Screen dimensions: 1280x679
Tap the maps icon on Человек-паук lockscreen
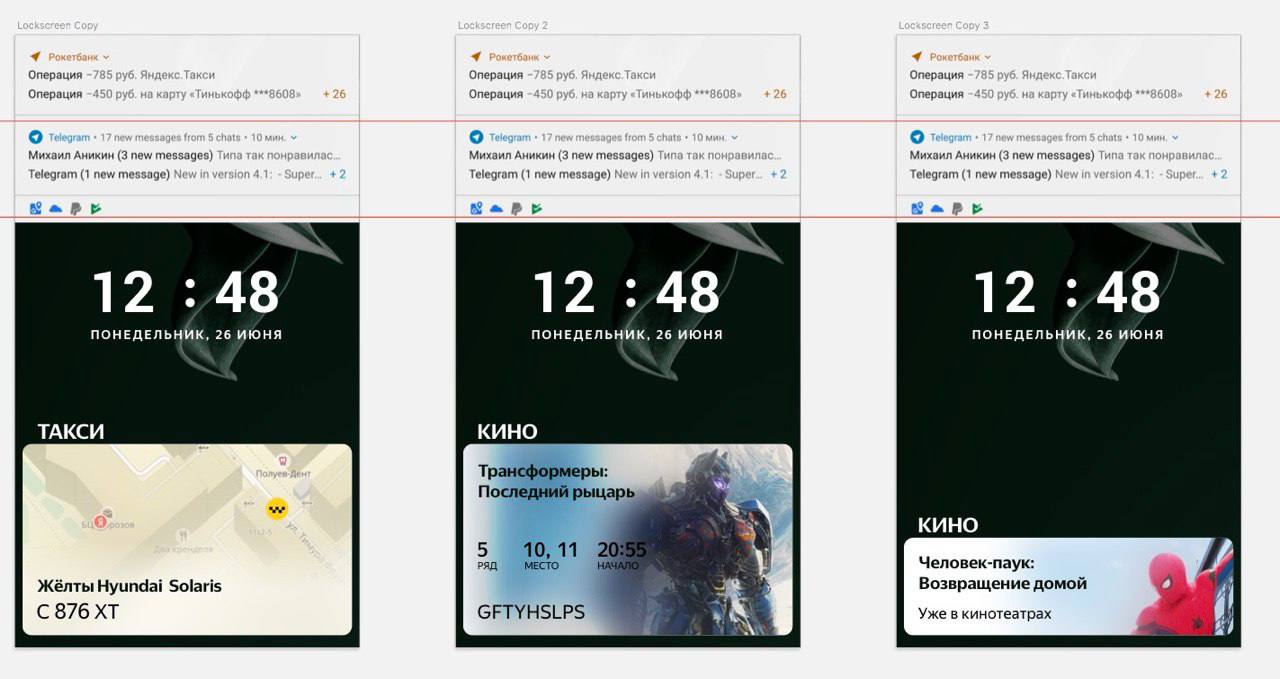[x=916, y=209]
